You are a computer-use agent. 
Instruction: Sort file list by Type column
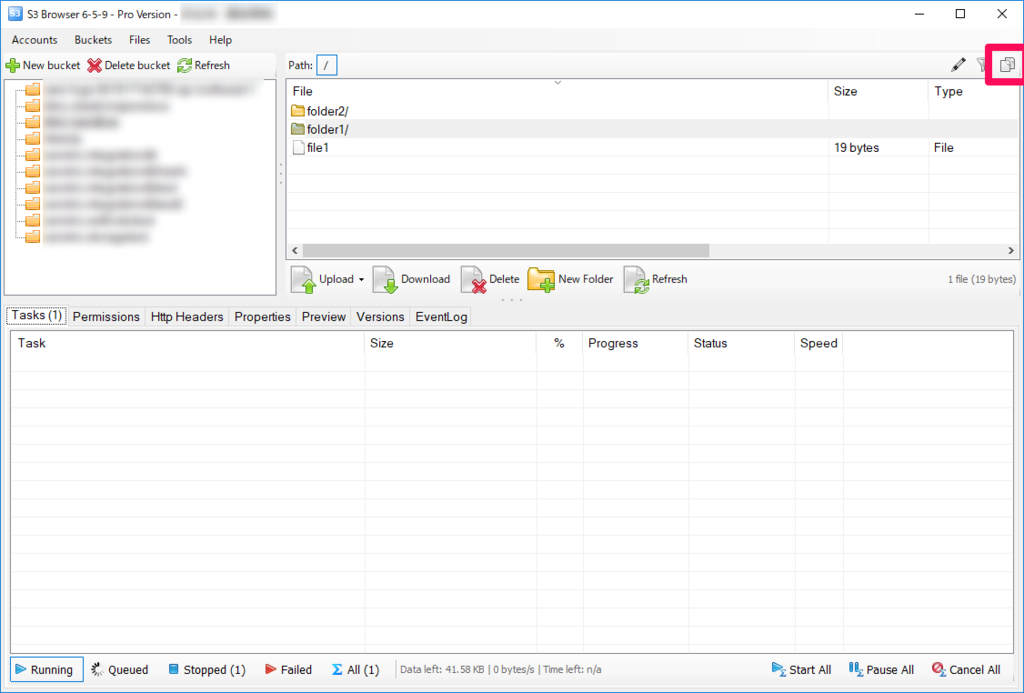pyautogui.click(x=973, y=91)
